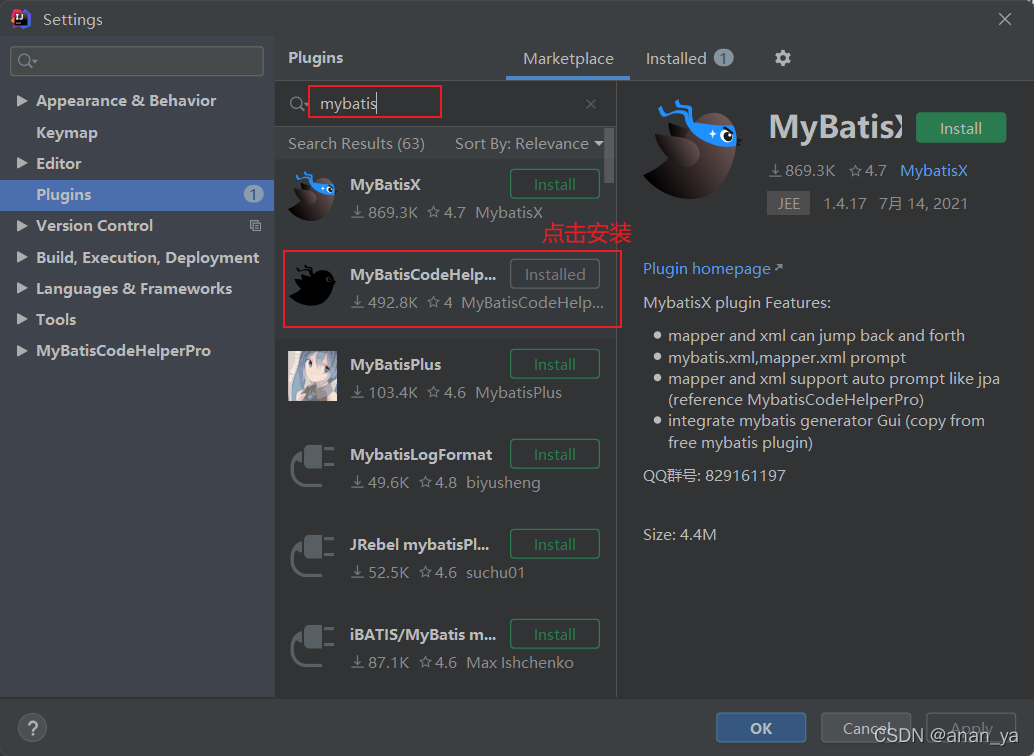Click the Apply button
Screen dimensions: 1034x756
[971, 728]
